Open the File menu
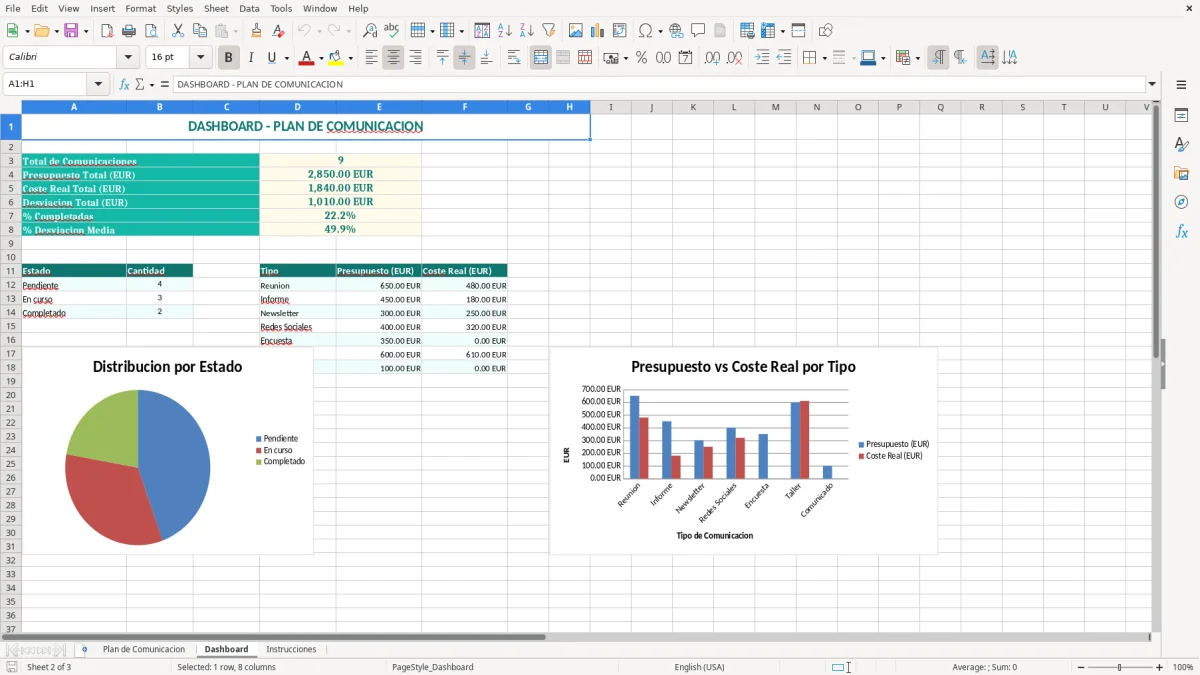 [12, 8]
